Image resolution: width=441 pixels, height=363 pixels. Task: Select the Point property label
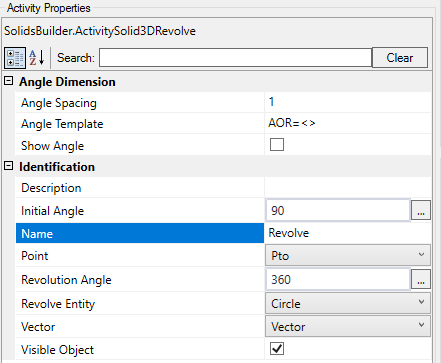click(x=35, y=256)
